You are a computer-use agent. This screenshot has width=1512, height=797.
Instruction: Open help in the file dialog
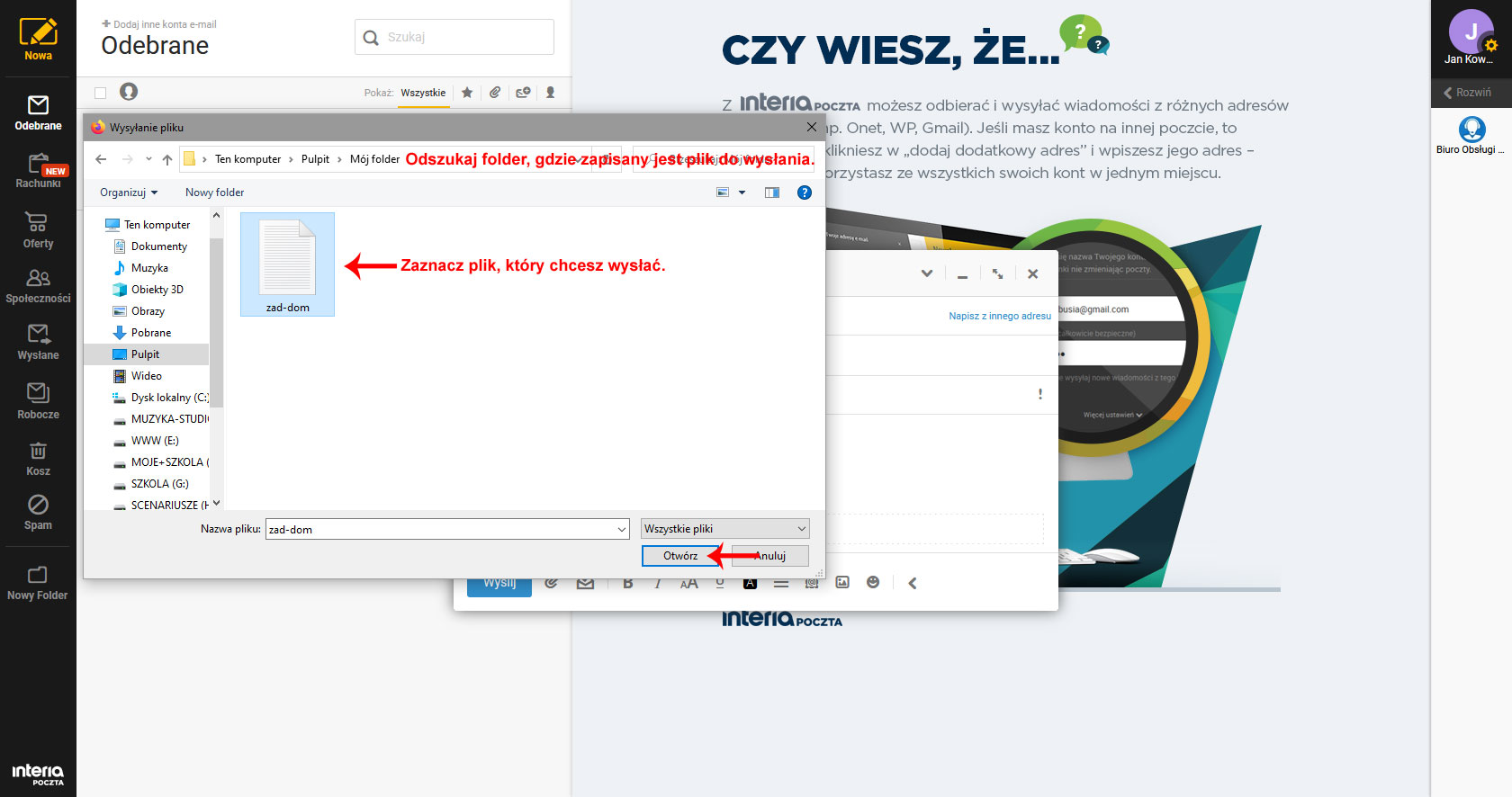coord(805,193)
